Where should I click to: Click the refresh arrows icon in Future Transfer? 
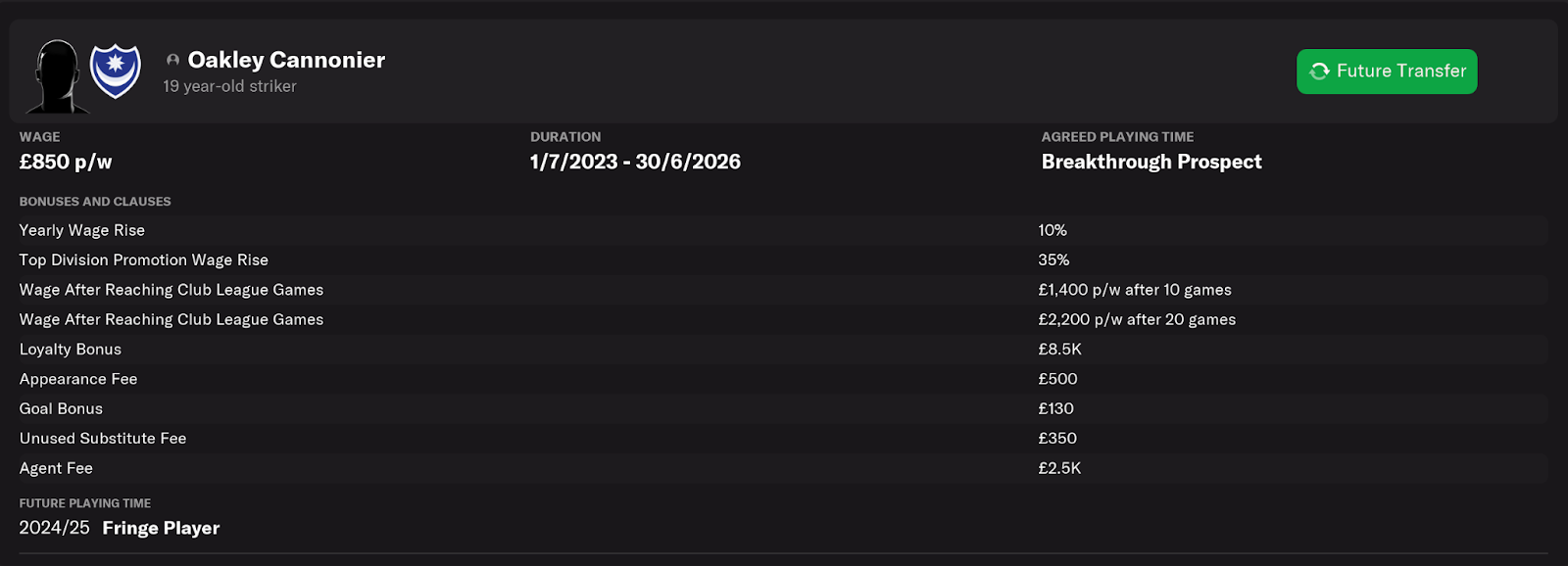tap(1320, 71)
